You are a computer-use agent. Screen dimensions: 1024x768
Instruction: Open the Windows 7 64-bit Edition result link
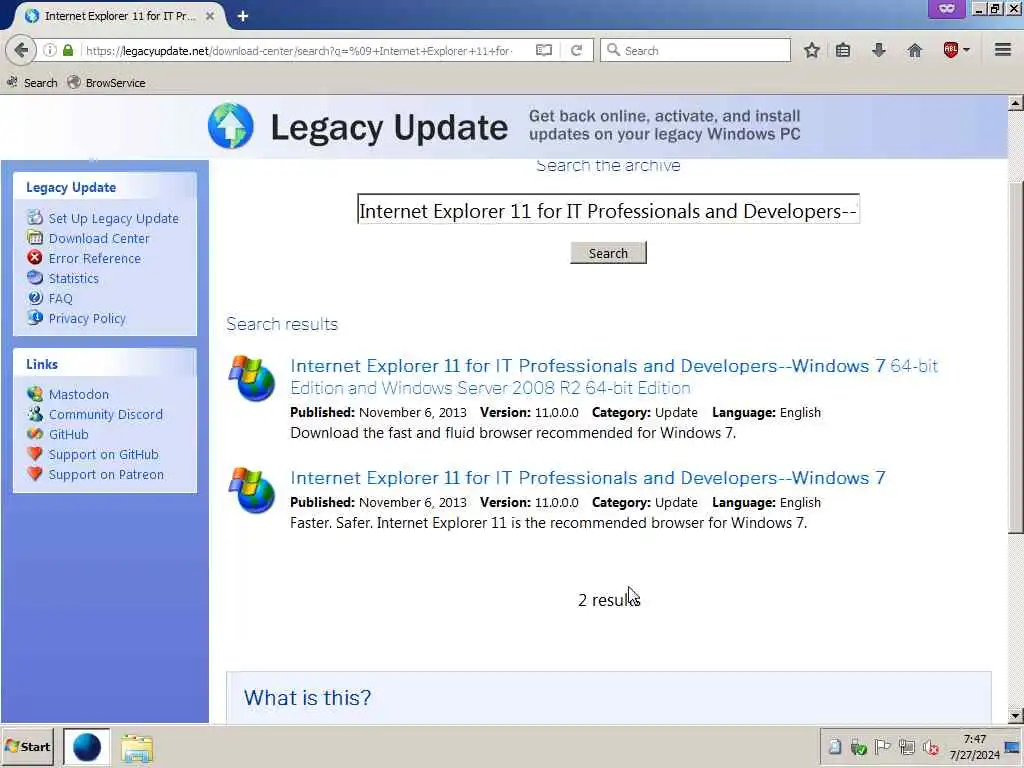coord(613,377)
